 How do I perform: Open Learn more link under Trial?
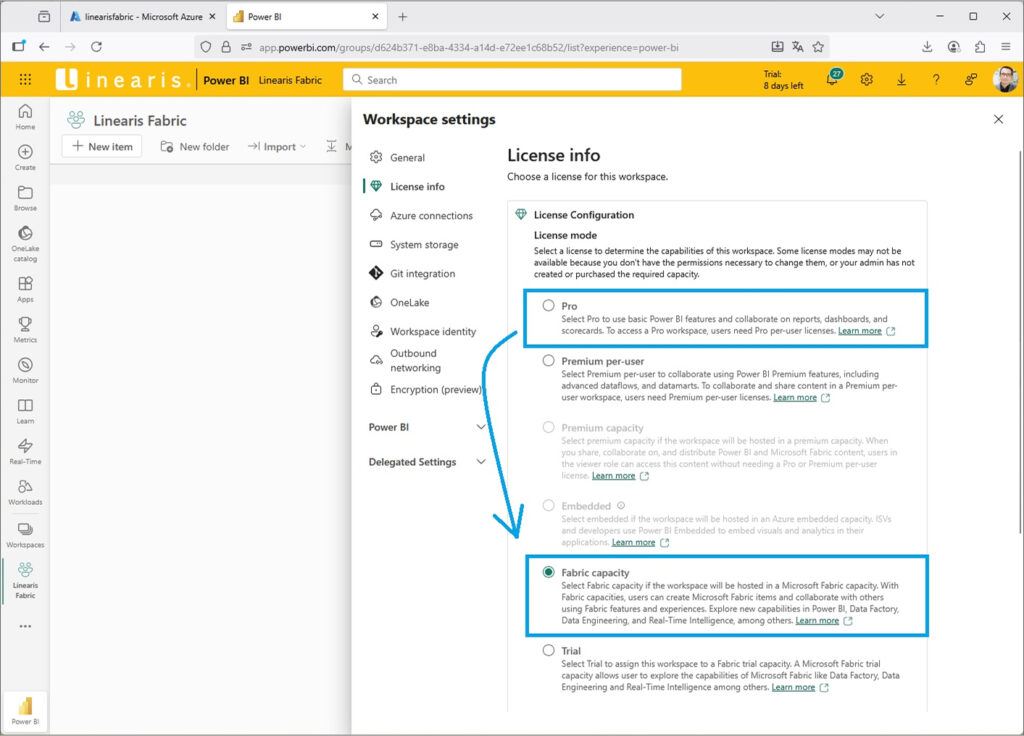(x=793, y=687)
